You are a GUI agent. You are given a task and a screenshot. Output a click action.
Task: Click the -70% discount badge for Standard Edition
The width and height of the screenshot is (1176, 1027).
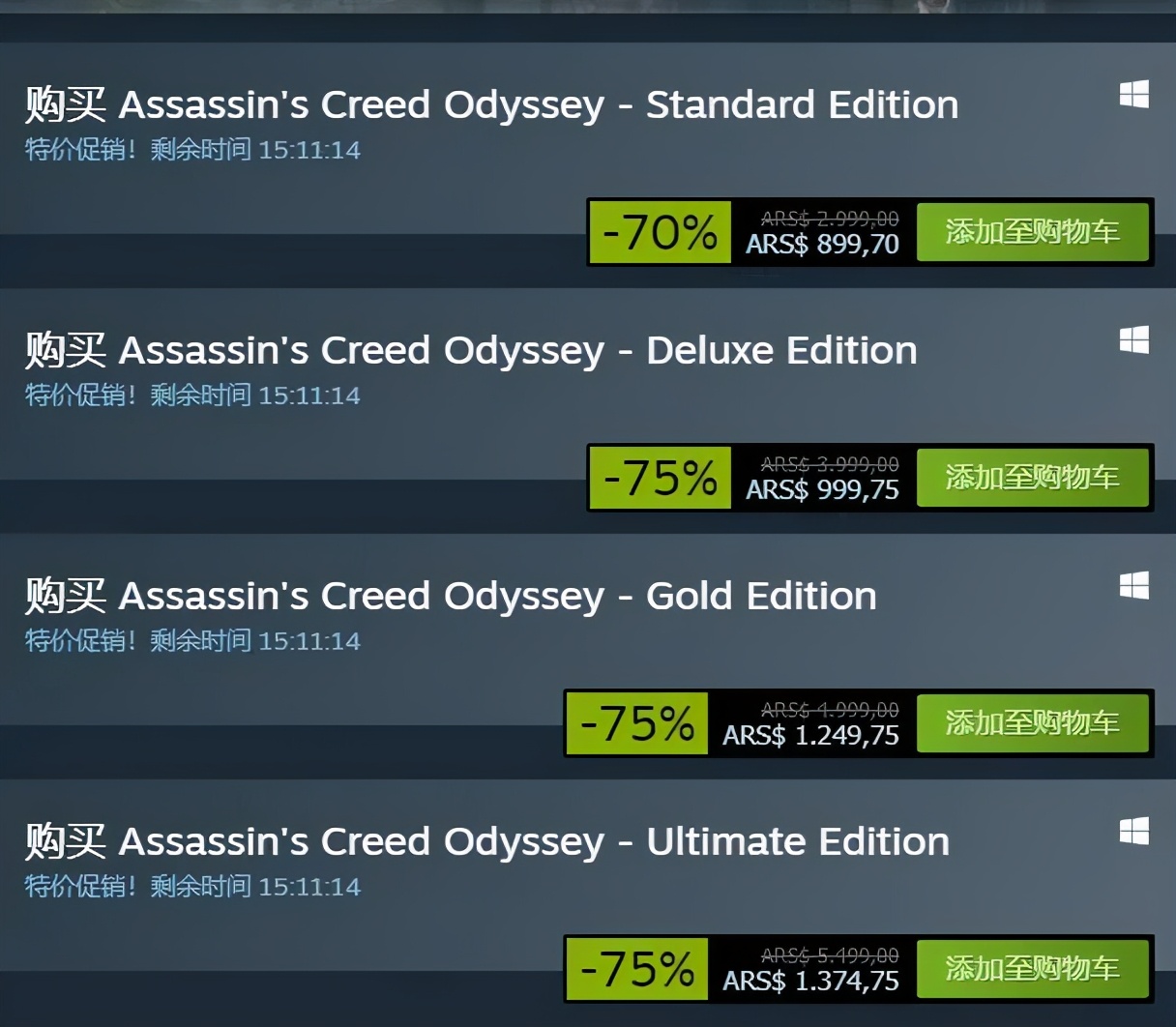click(659, 232)
